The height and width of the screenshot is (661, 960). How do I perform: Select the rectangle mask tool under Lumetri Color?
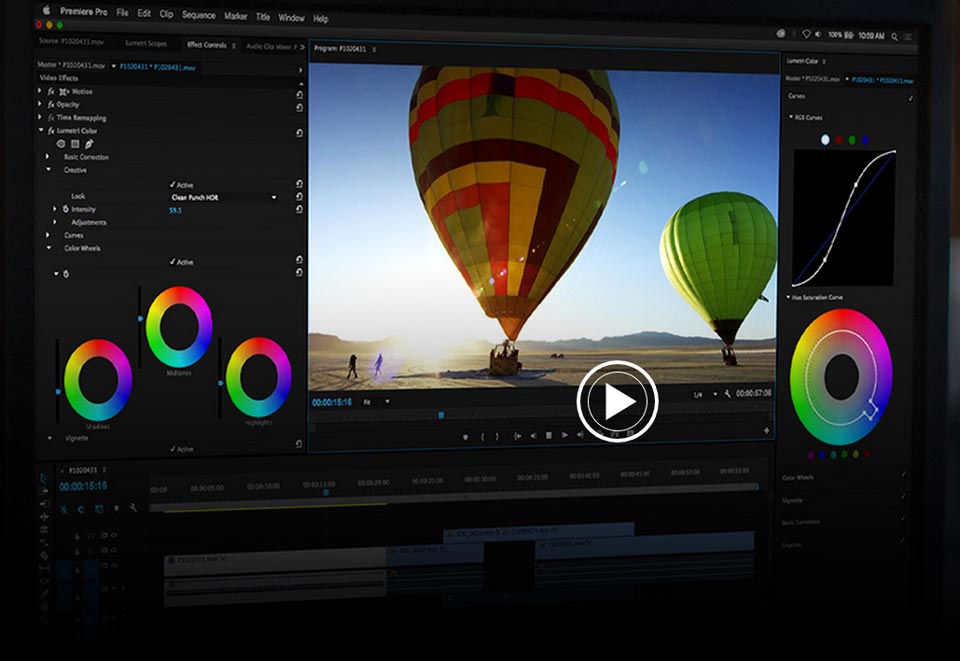75,144
